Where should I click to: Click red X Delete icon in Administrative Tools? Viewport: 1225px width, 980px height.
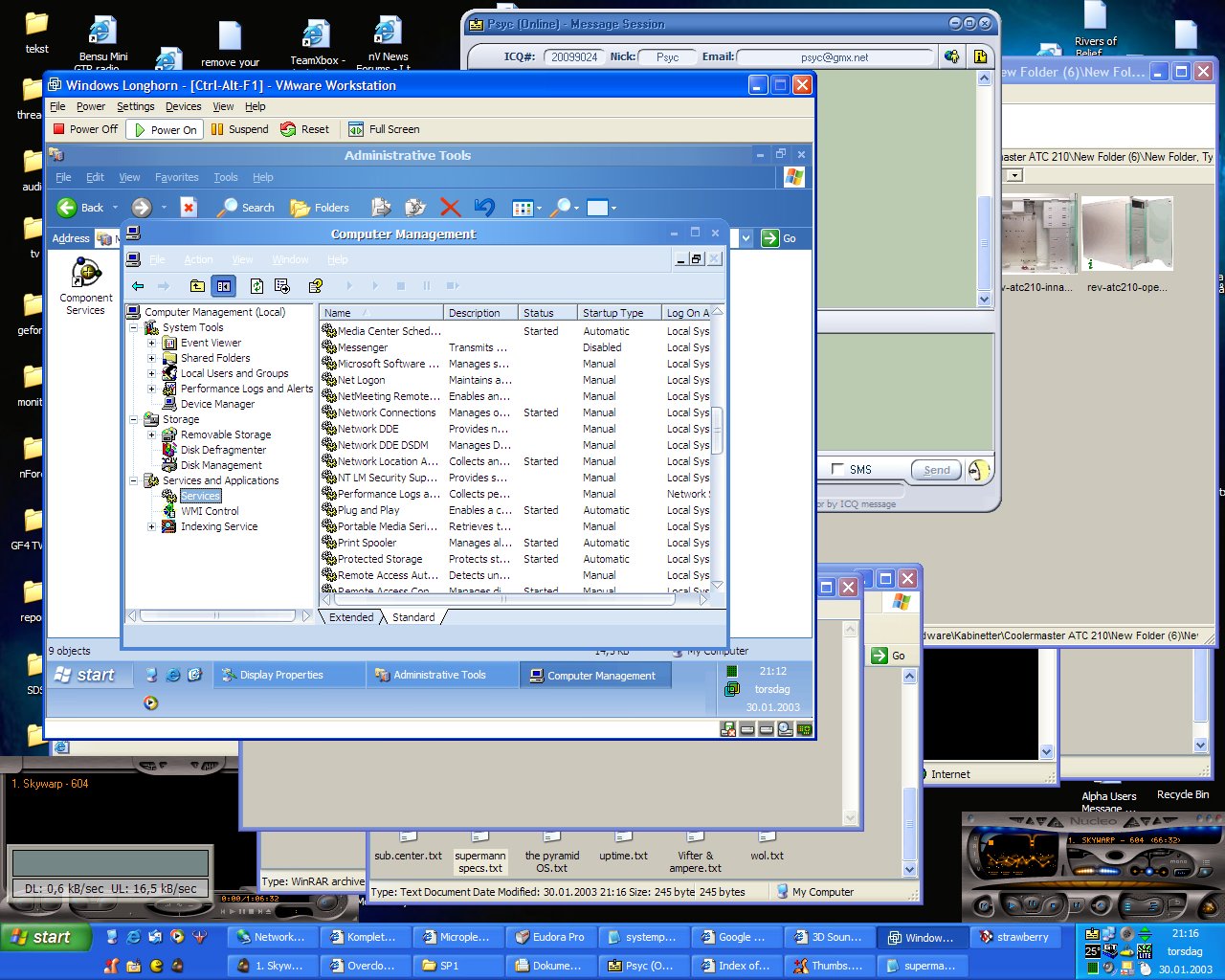(450, 208)
